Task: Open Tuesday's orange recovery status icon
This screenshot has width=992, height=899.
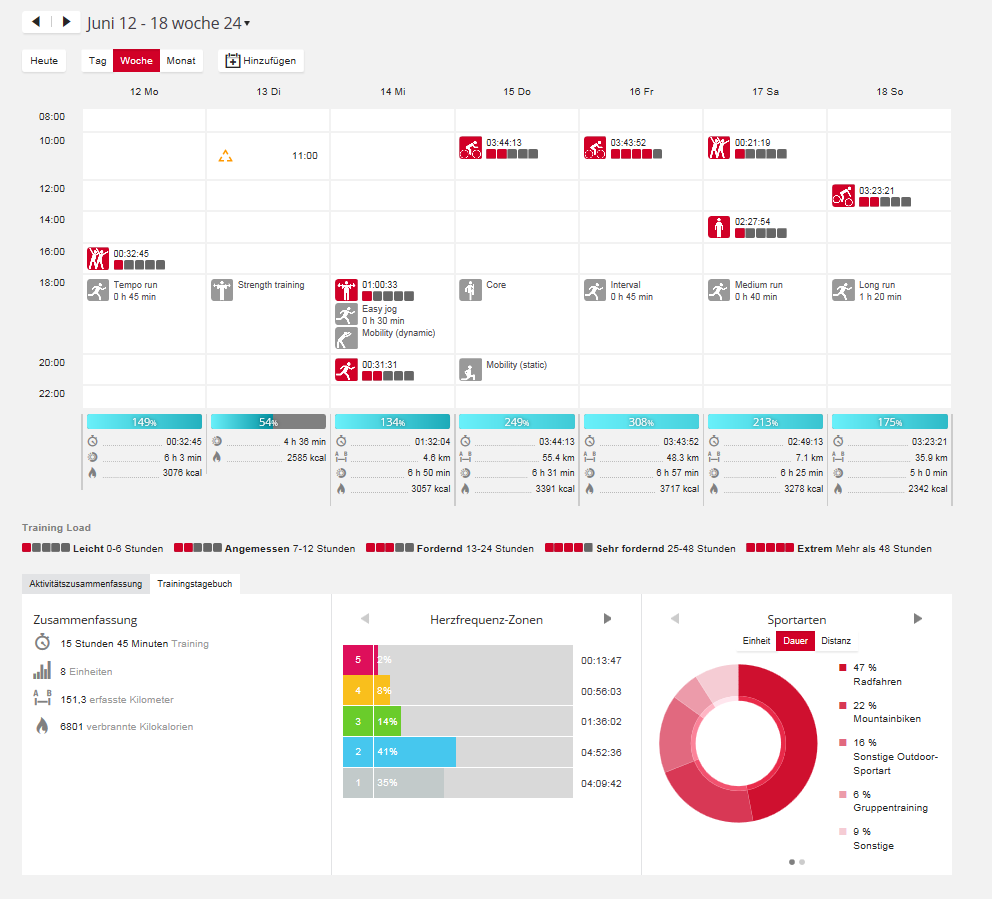Action: tap(226, 156)
